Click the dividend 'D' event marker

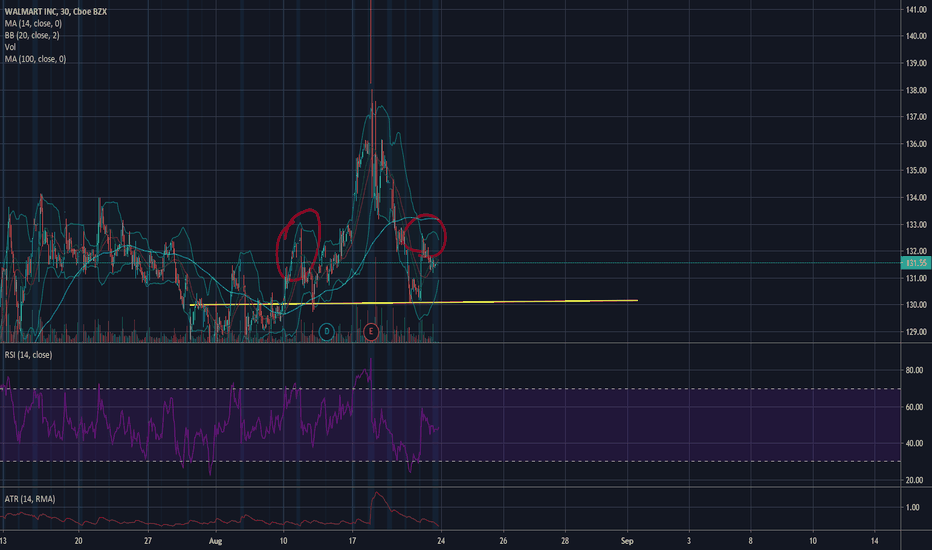point(326,331)
